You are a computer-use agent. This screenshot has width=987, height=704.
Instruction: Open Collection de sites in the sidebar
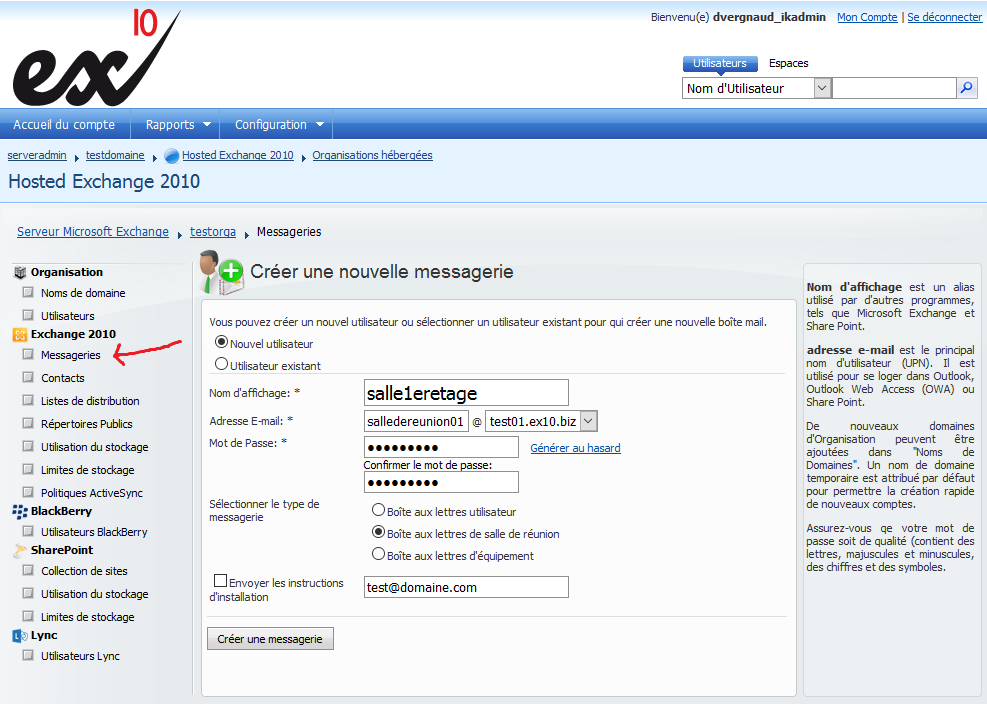[84, 571]
